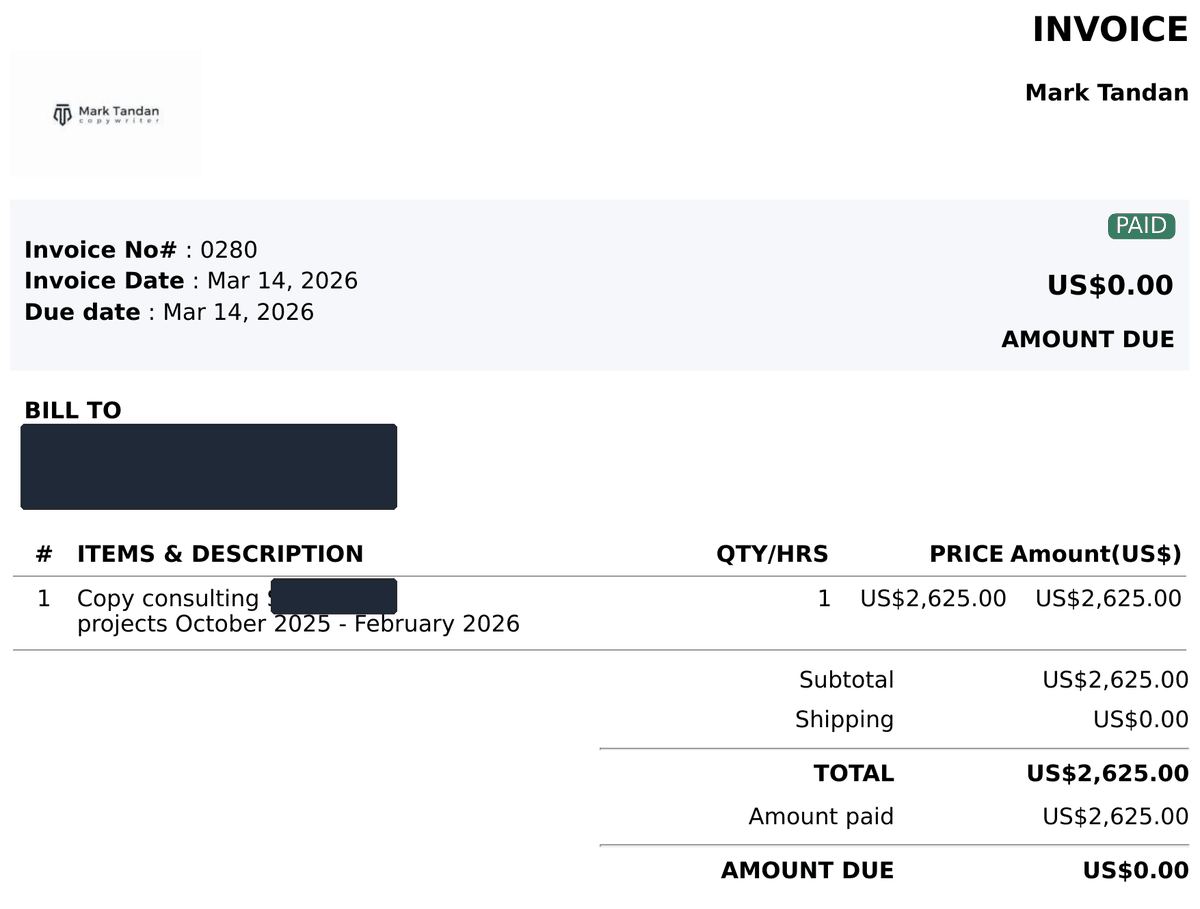Click the Amount paid label
Image resolution: width=1200 pixels, height=909 pixels.
821,817
